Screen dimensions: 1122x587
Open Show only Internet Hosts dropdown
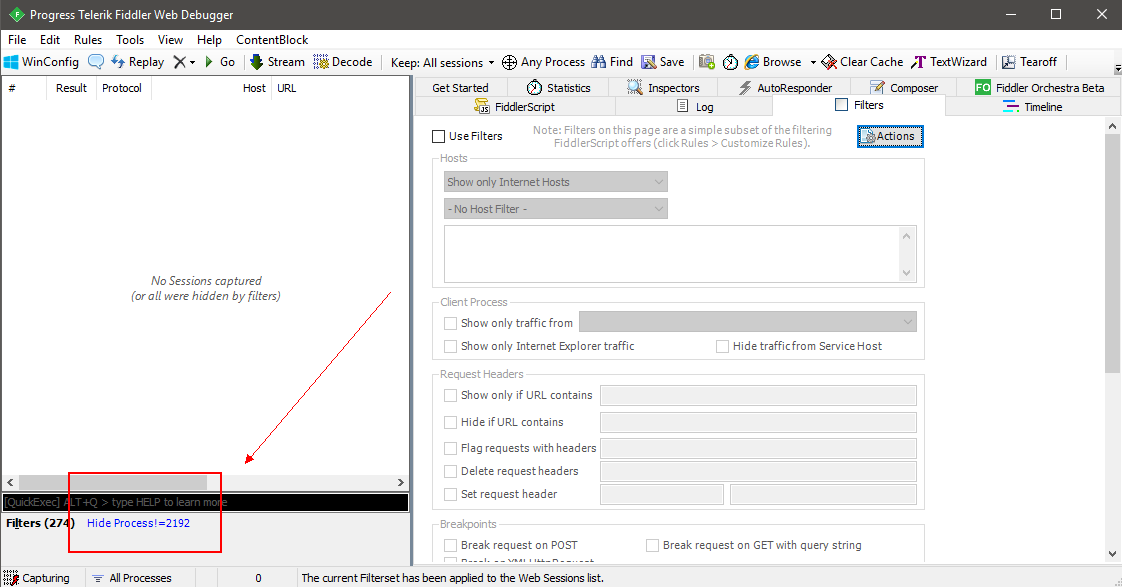click(555, 182)
